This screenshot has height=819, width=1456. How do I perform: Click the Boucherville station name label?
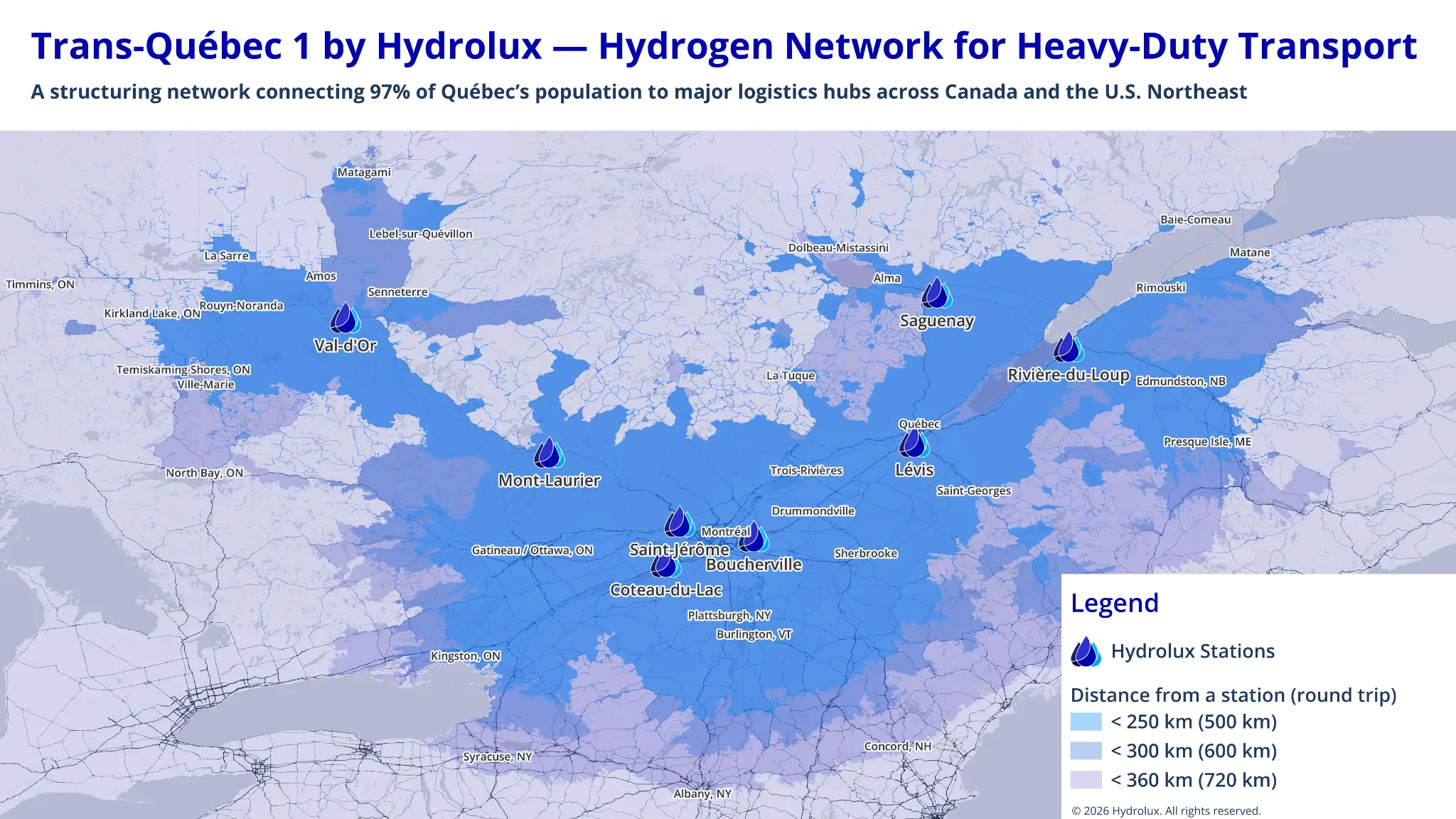[754, 565]
